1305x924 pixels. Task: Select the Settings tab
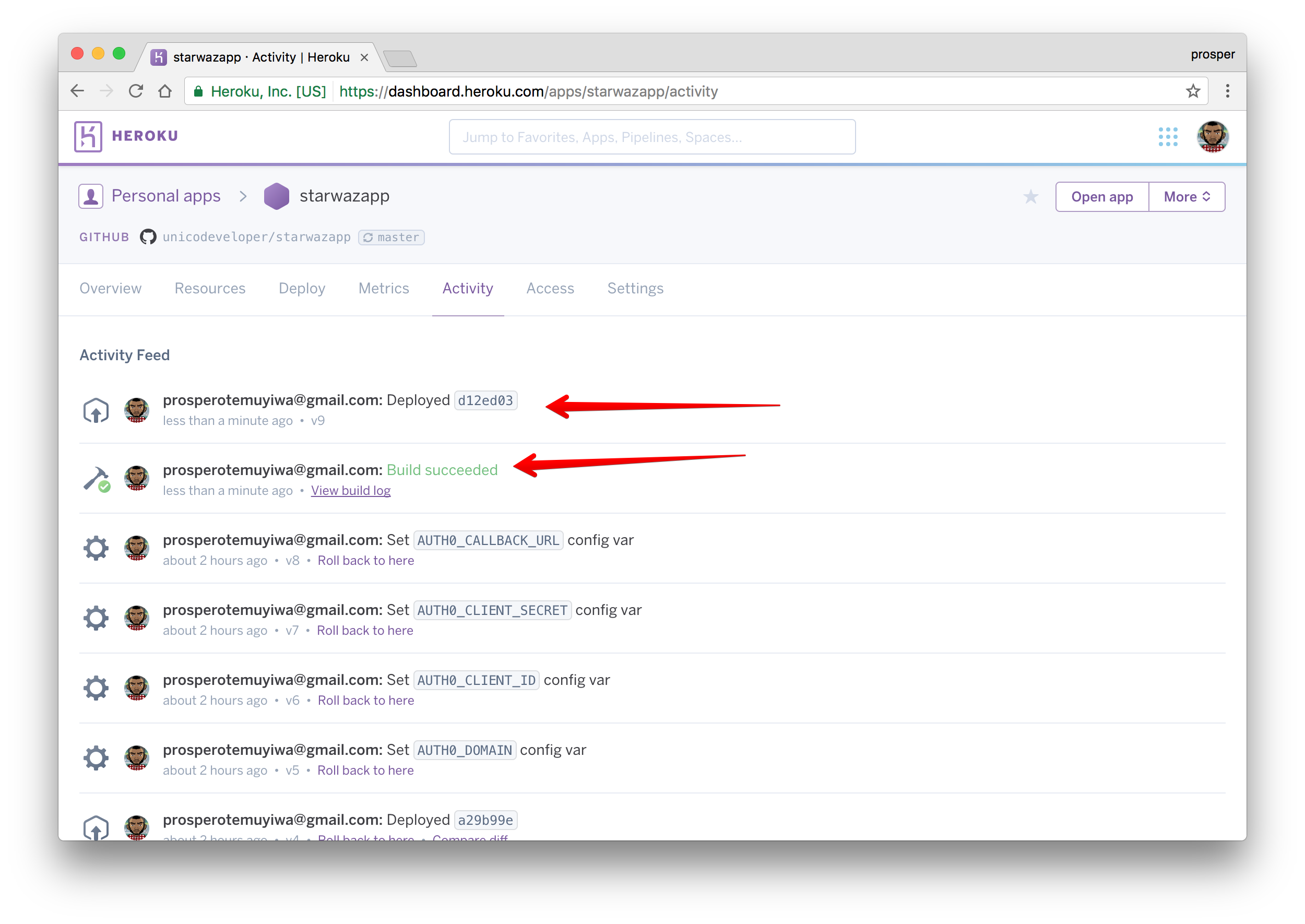click(x=635, y=288)
